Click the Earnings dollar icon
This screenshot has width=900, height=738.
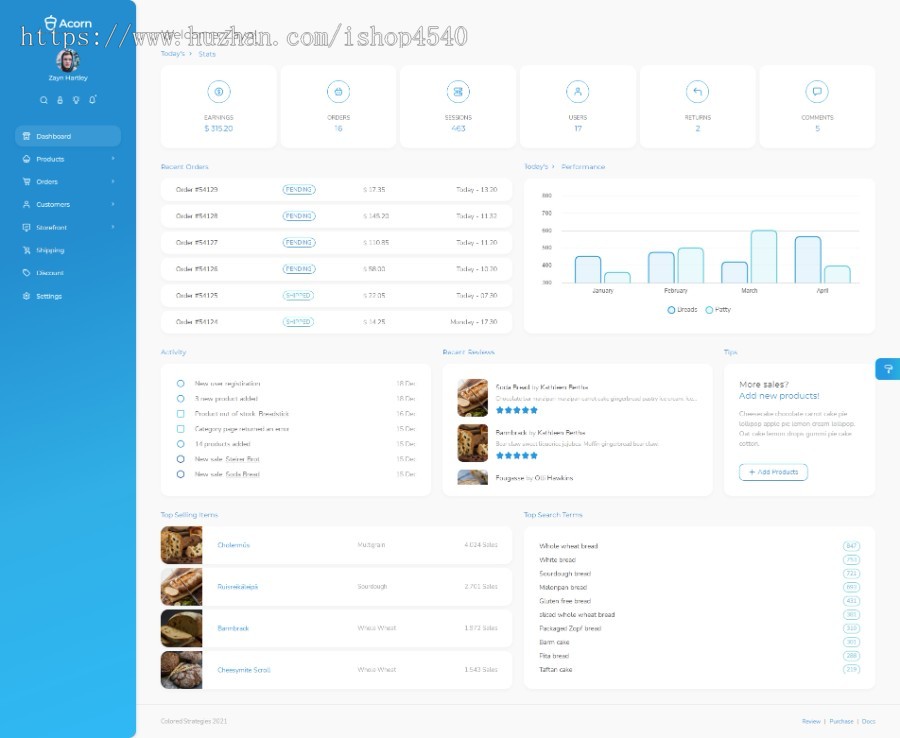[x=219, y=92]
